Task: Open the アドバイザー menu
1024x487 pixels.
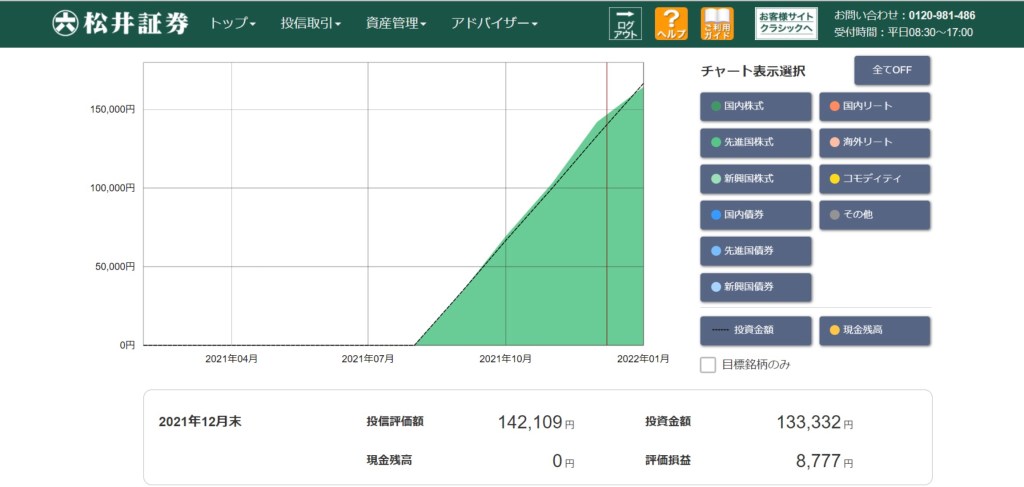Action: [x=494, y=23]
